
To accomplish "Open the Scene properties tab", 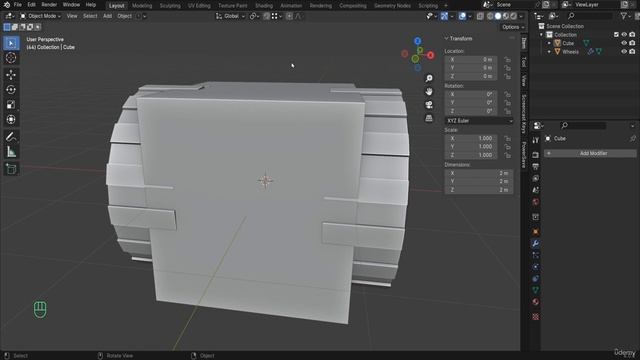I will 536,190.
